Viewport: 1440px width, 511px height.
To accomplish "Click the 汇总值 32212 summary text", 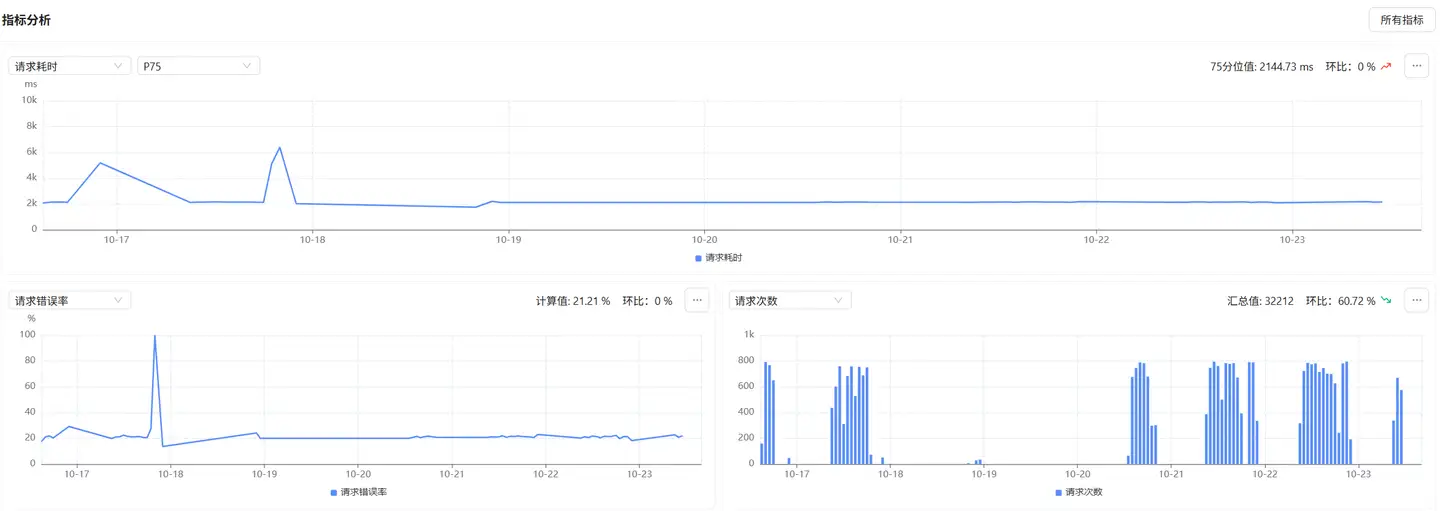I will [x=1260, y=301].
